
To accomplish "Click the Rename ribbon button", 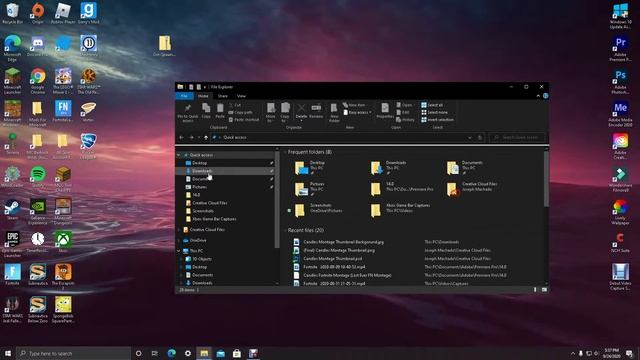I will (x=316, y=111).
